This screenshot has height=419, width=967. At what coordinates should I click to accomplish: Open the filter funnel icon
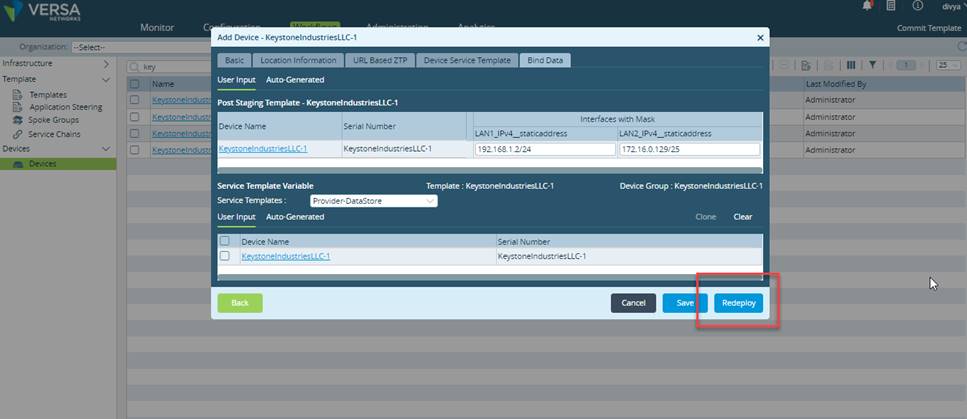tap(873, 65)
